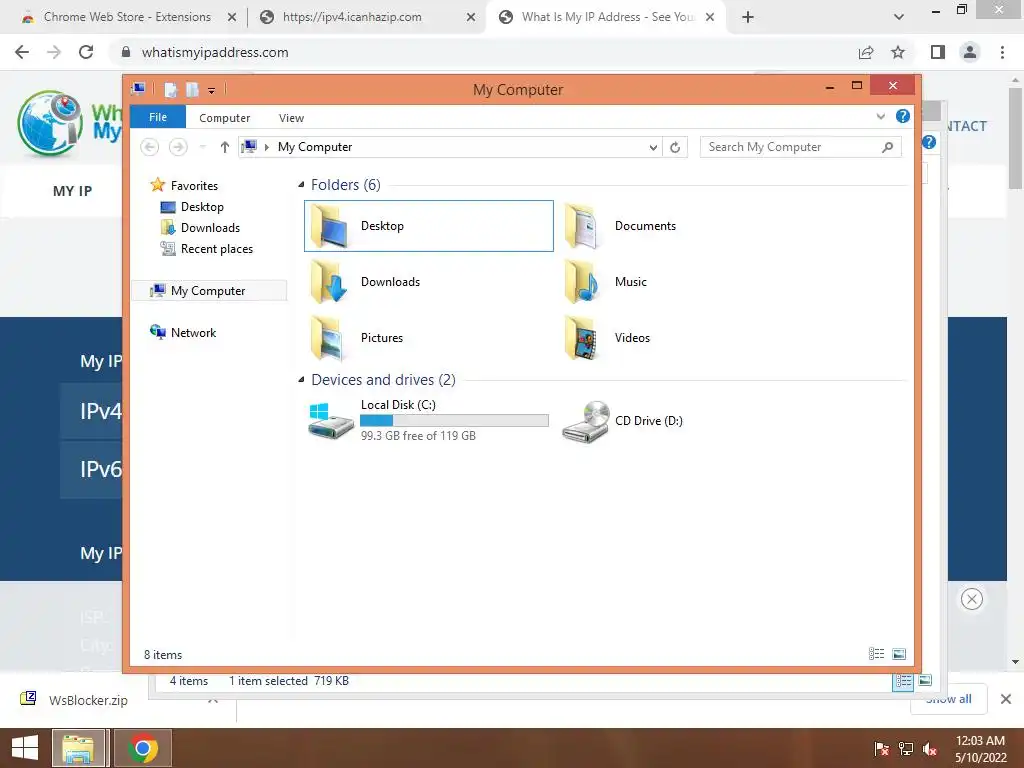1024x768 pixels.
Task: Click the Local Disk capacity bar
Action: coord(455,421)
